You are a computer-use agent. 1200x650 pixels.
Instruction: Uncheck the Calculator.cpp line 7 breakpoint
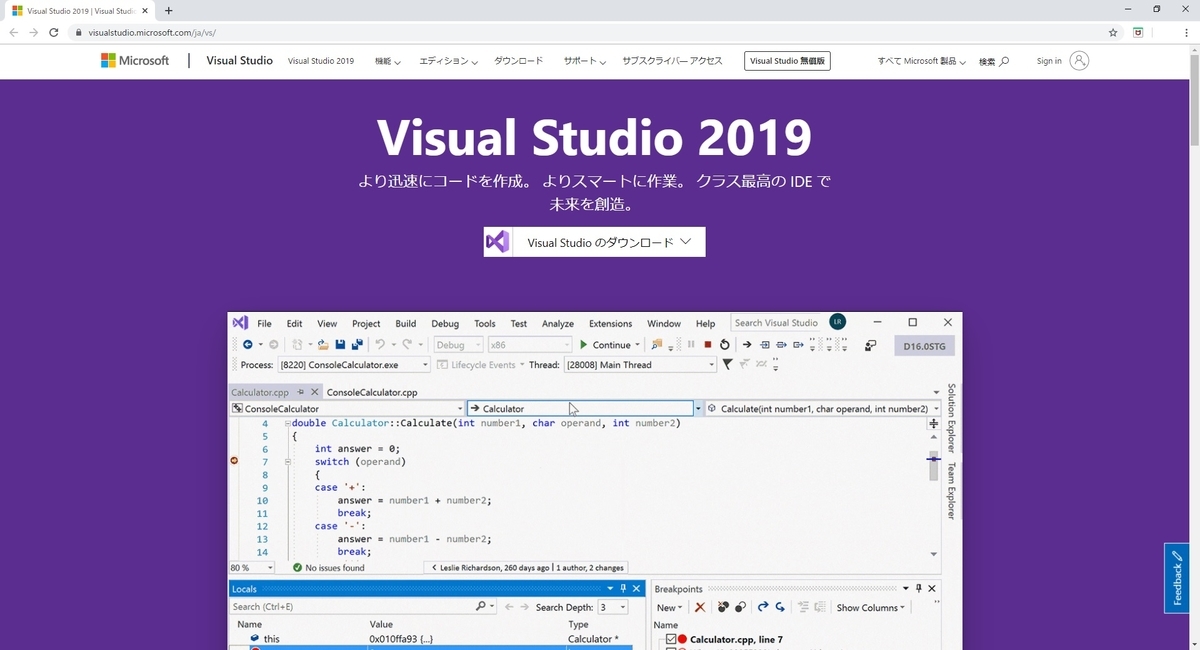pyautogui.click(x=673, y=638)
